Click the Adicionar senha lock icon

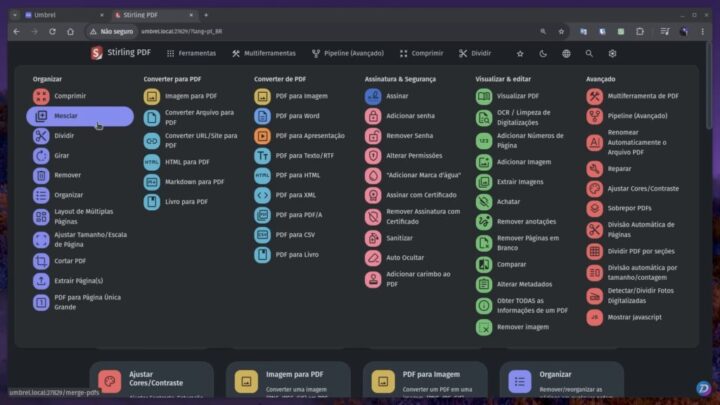[x=373, y=116]
